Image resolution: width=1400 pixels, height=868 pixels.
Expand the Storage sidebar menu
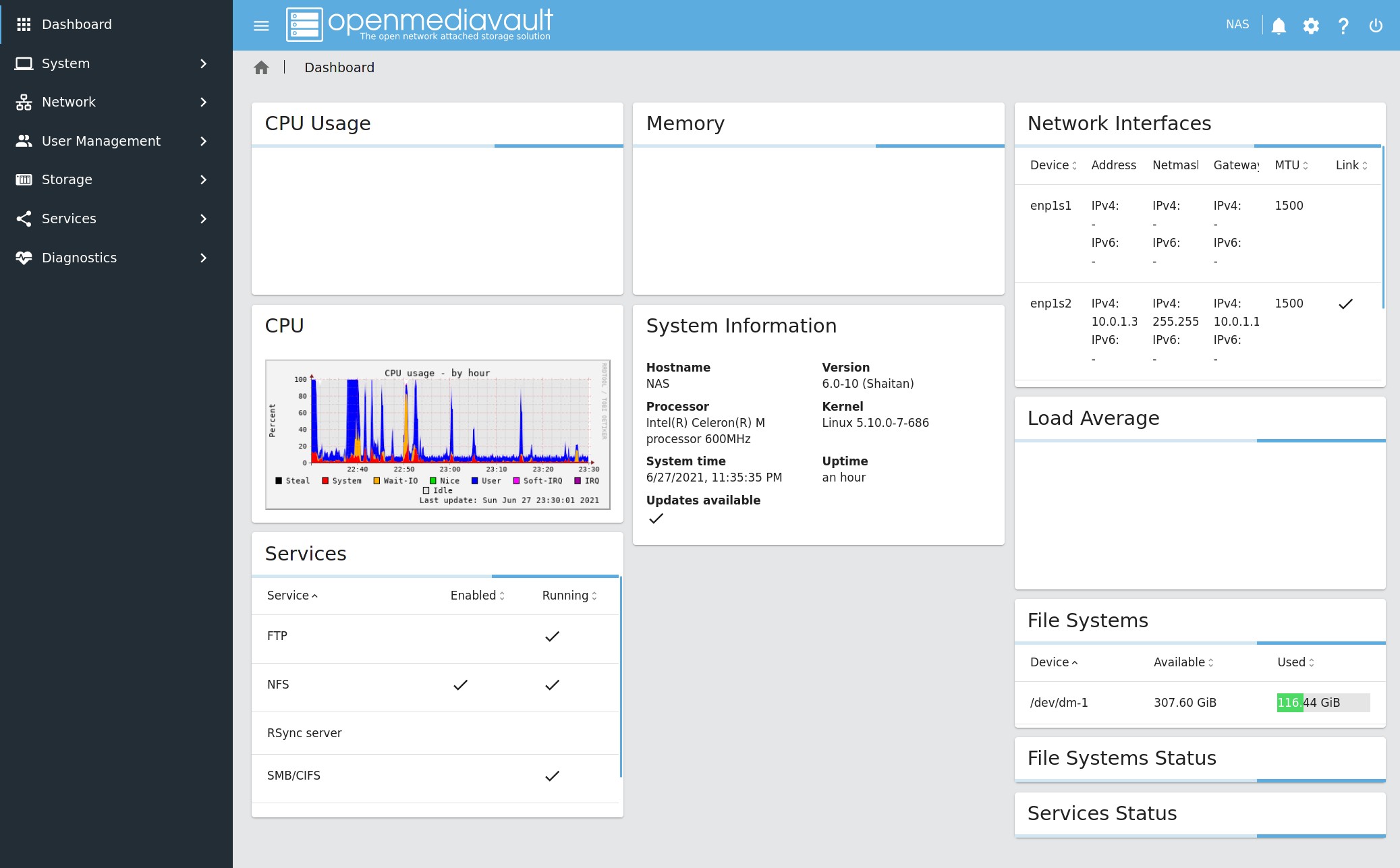coord(67,179)
